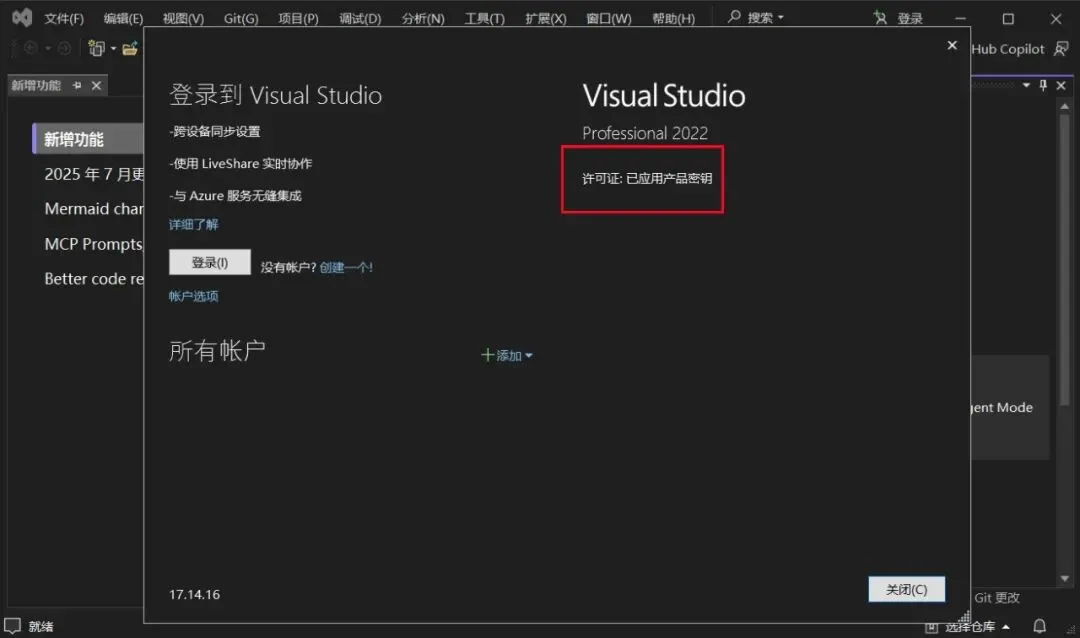1080x638 pixels.
Task: Select the Better code list entry
Action: tap(94, 279)
